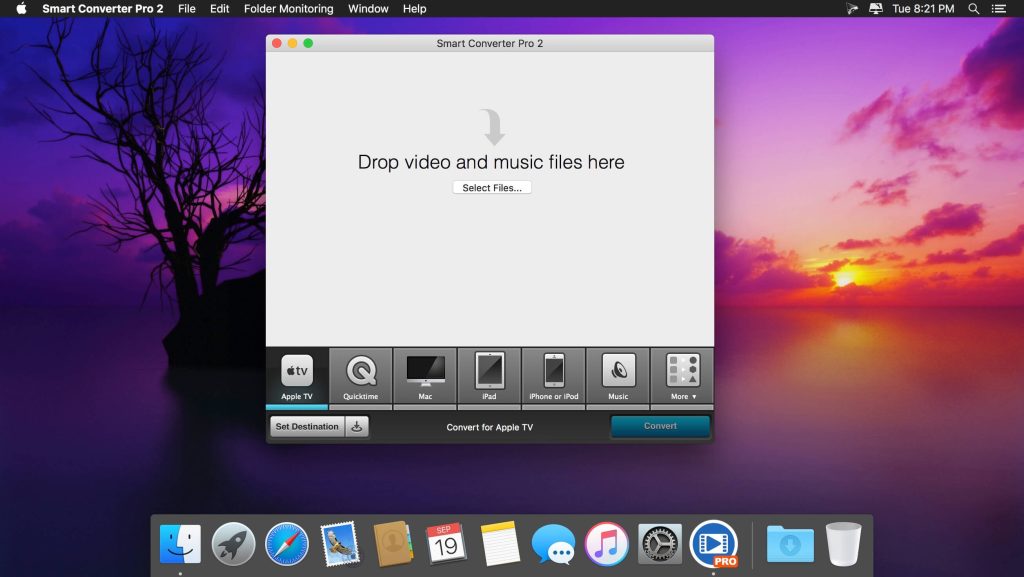Open the Folder Monitoring menu
The height and width of the screenshot is (577, 1024).
289,9
